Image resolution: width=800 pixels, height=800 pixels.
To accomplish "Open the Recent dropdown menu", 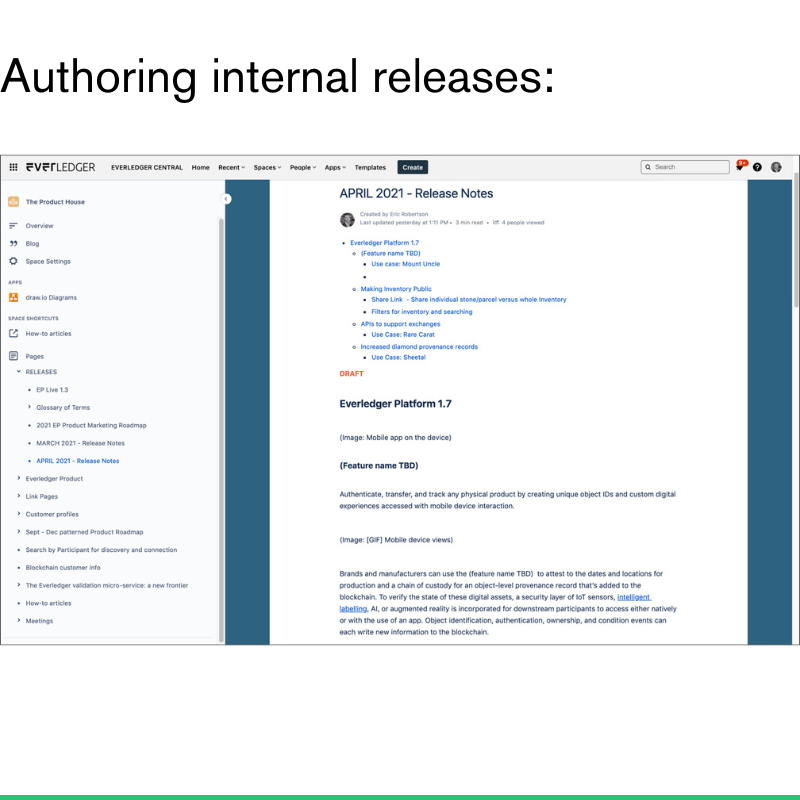I will point(232,167).
